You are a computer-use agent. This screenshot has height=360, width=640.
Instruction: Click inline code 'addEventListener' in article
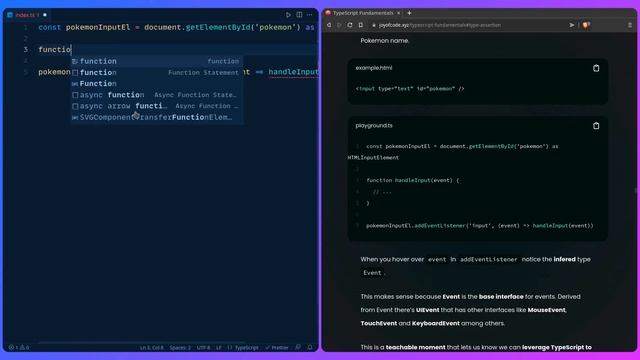tap(489, 260)
